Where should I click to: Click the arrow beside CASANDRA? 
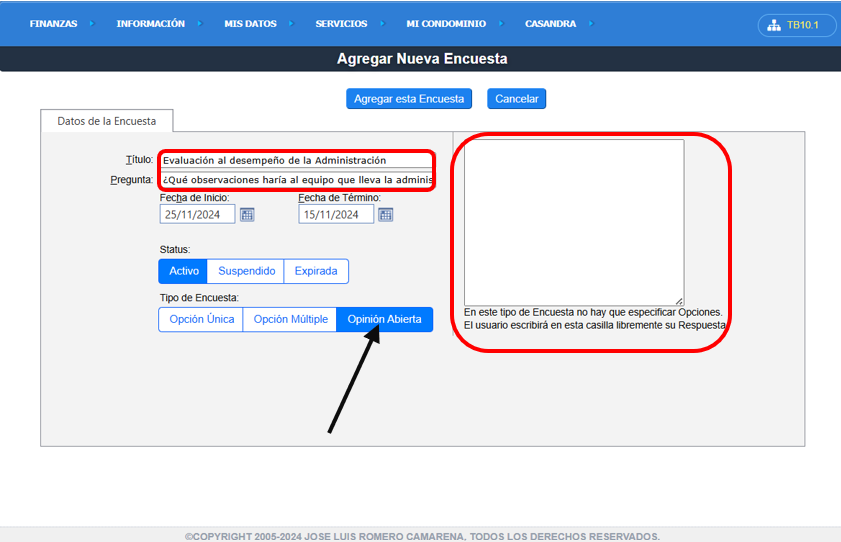[x=590, y=24]
